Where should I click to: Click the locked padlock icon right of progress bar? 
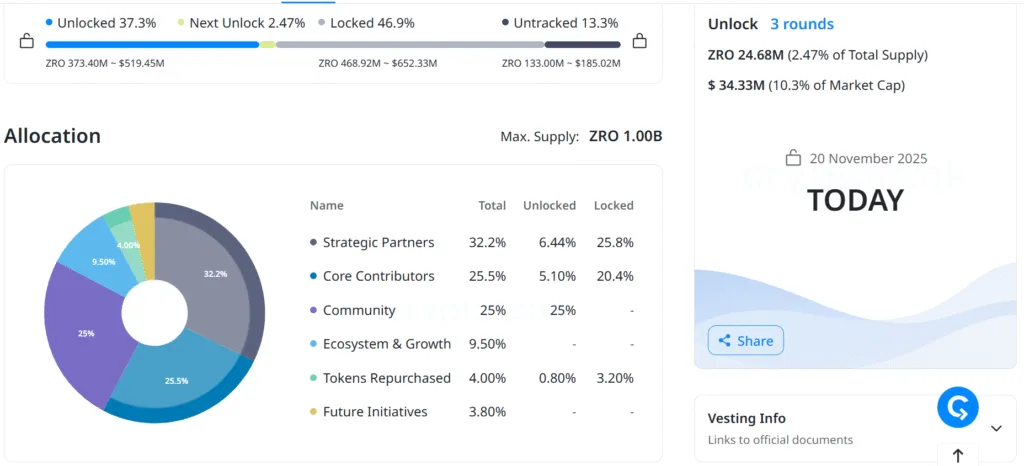tap(640, 42)
